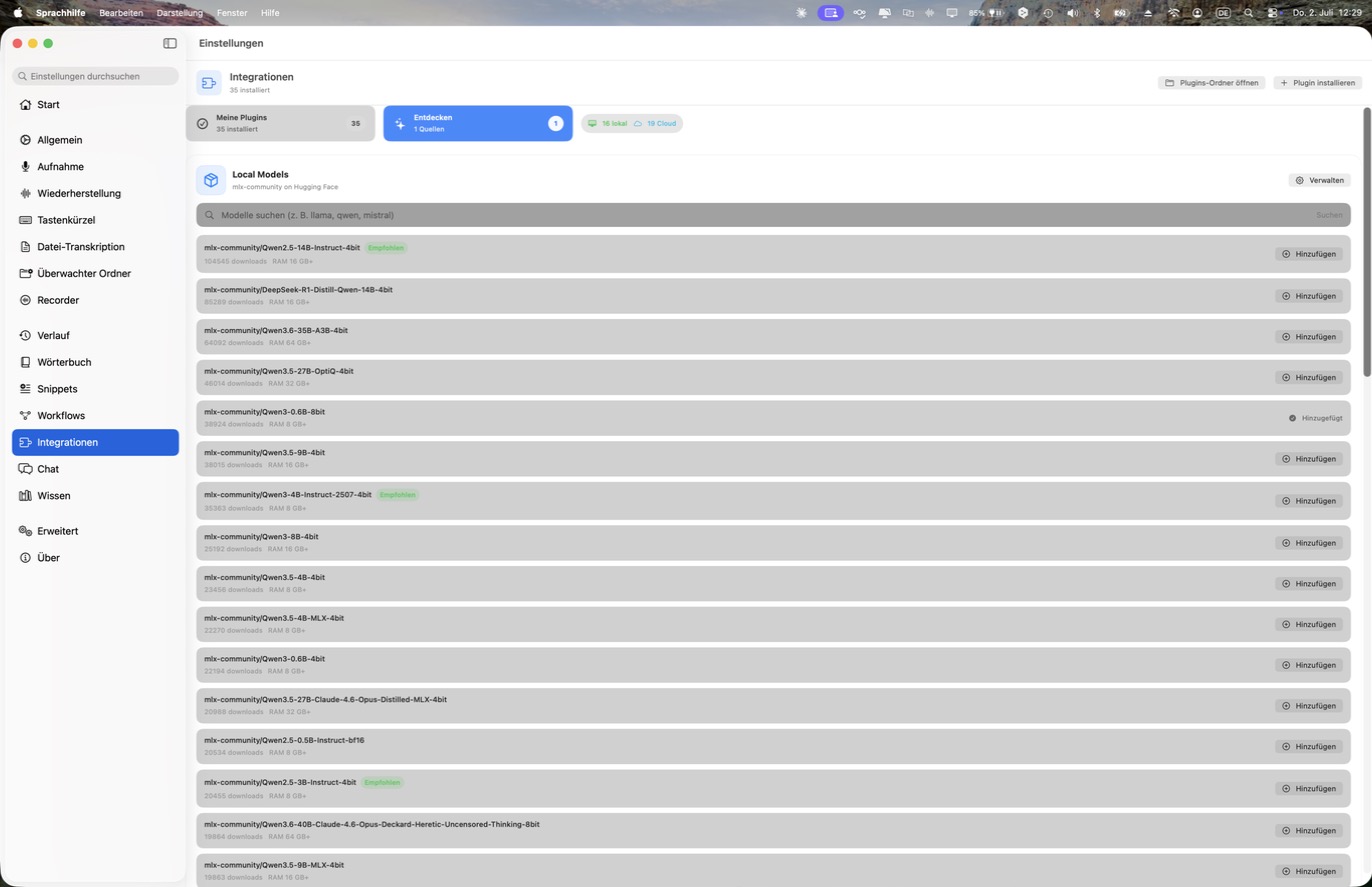Click the 19 Cloud filter badge
The image size is (1372, 887).
pos(655,123)
